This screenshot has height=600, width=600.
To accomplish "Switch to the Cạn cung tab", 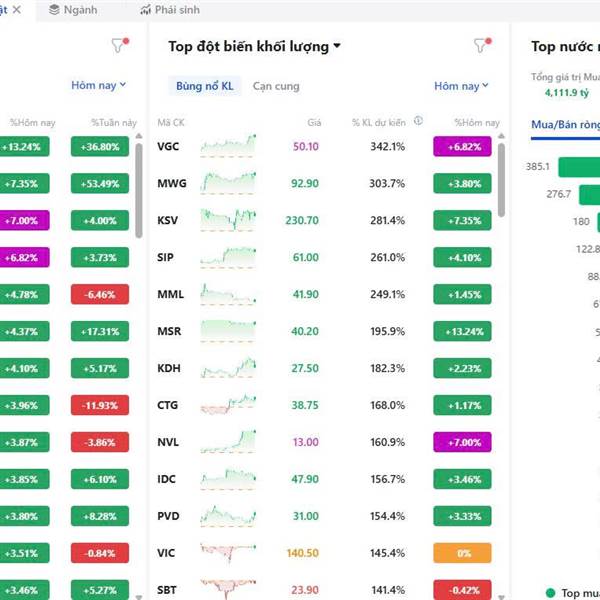I will (276, 86).
